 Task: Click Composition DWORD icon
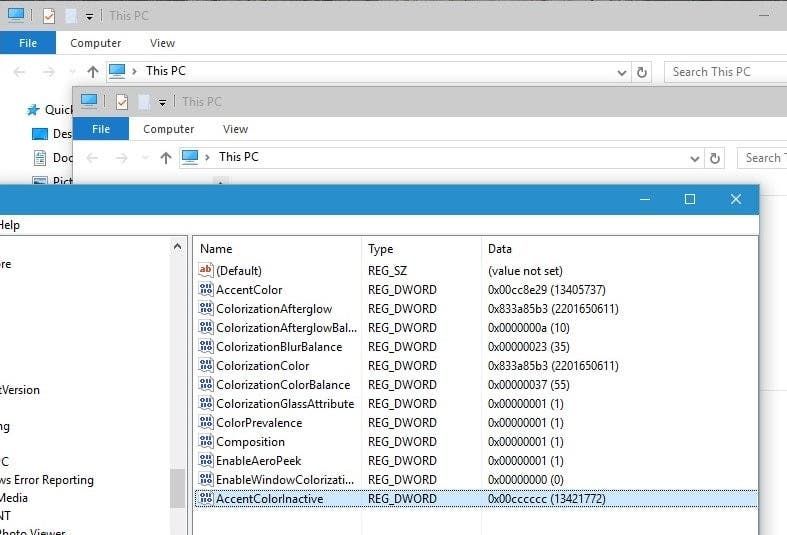click(206, 442)
